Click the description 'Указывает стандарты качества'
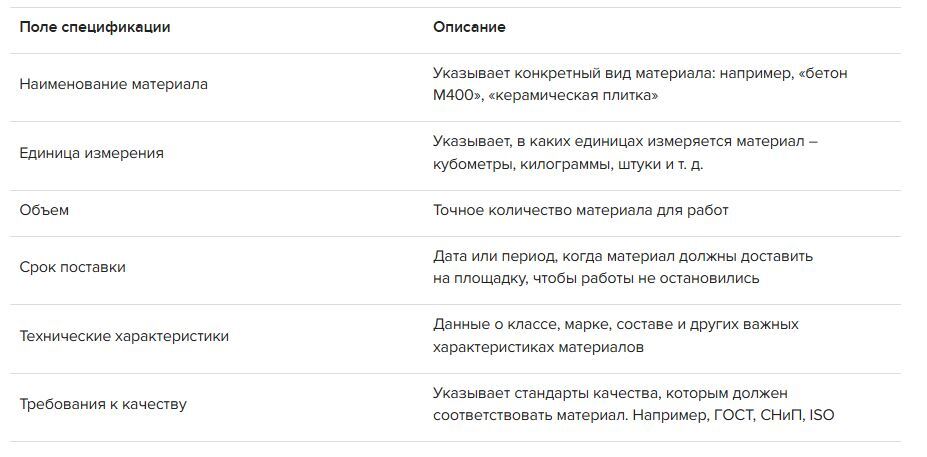 point(634,404)
